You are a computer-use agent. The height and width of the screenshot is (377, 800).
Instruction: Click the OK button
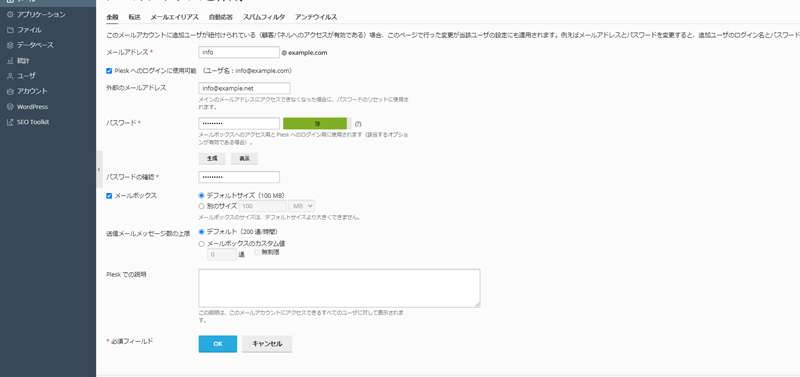click(218, 344)
